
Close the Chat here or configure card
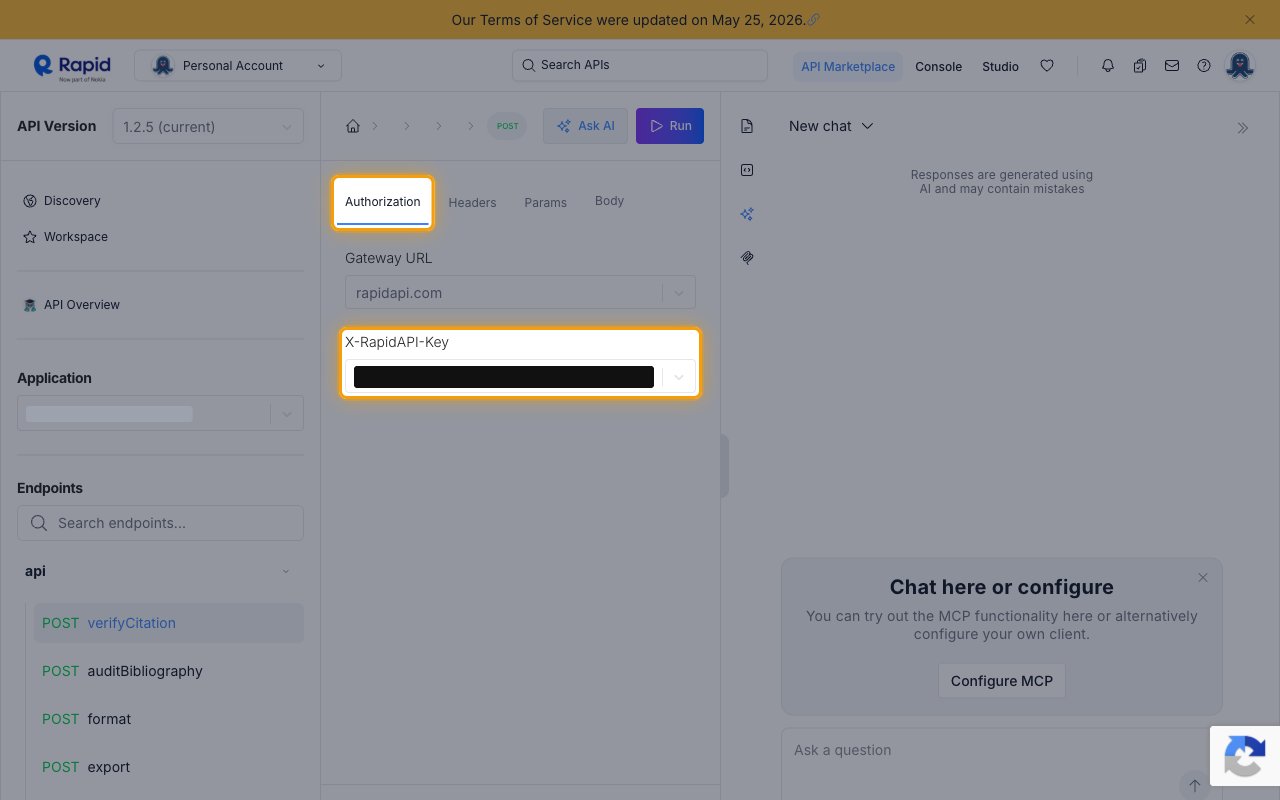point(1203,578)
